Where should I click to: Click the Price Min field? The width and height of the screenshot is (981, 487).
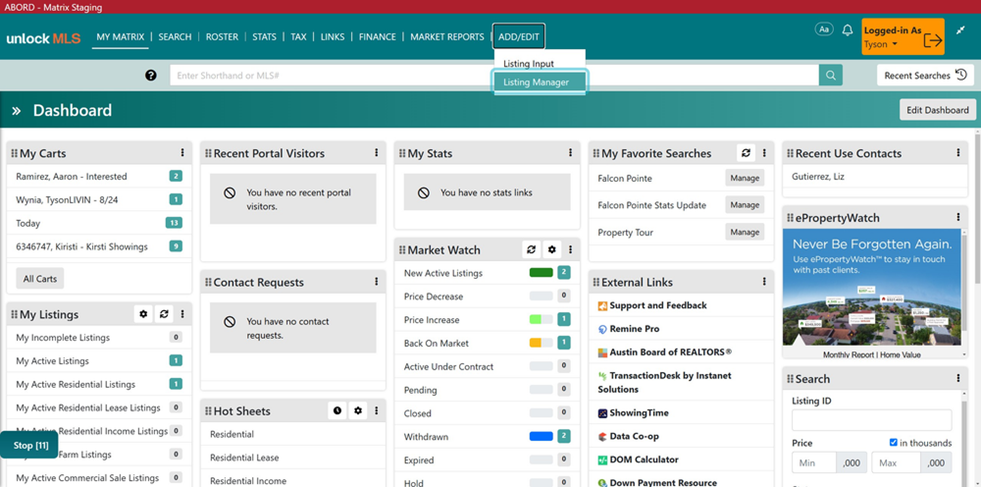pyautogui.click(x=814, y=463)
